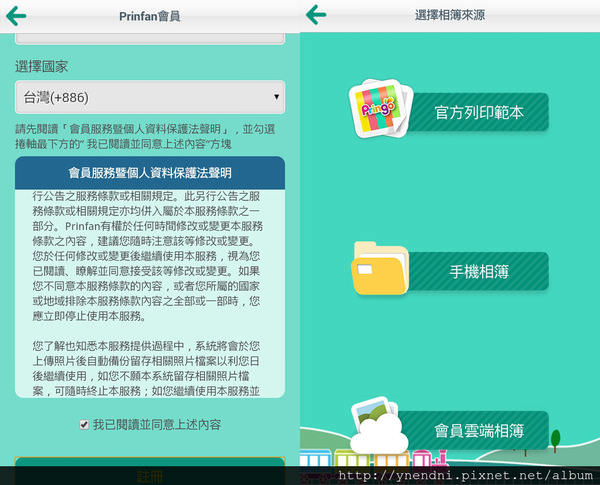The image size is (600, 485).
Task: Tap the cloud photo icon
Action: coord(379,426)
